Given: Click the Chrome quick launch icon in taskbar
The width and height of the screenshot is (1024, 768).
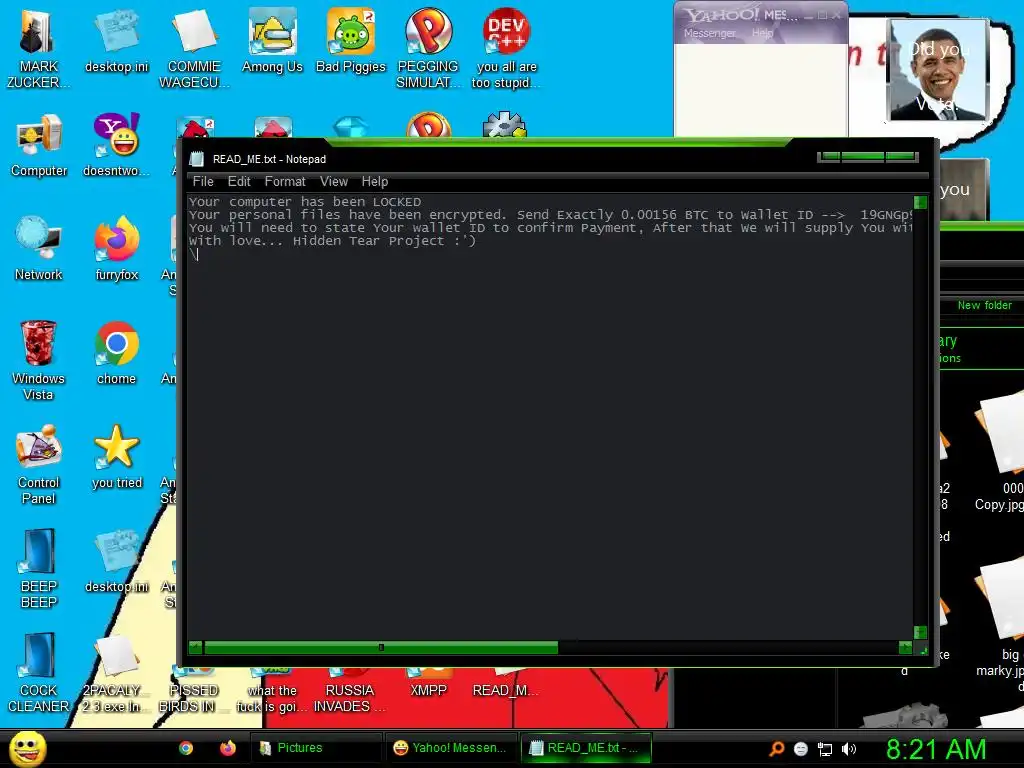Looking at the screenshot, I should point(186,748).
